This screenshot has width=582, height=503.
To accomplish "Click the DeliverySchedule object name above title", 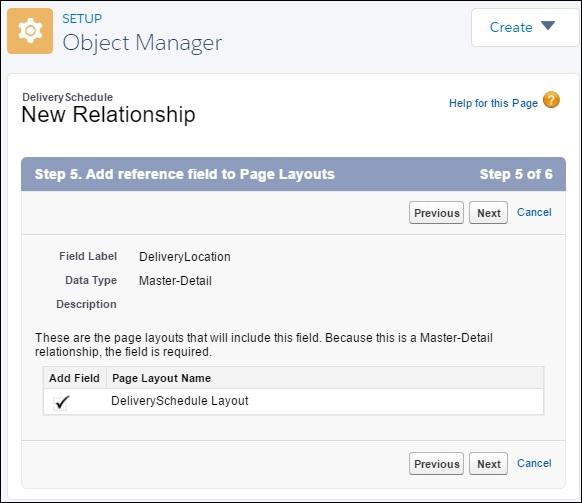I will click(x=67, y=97).
